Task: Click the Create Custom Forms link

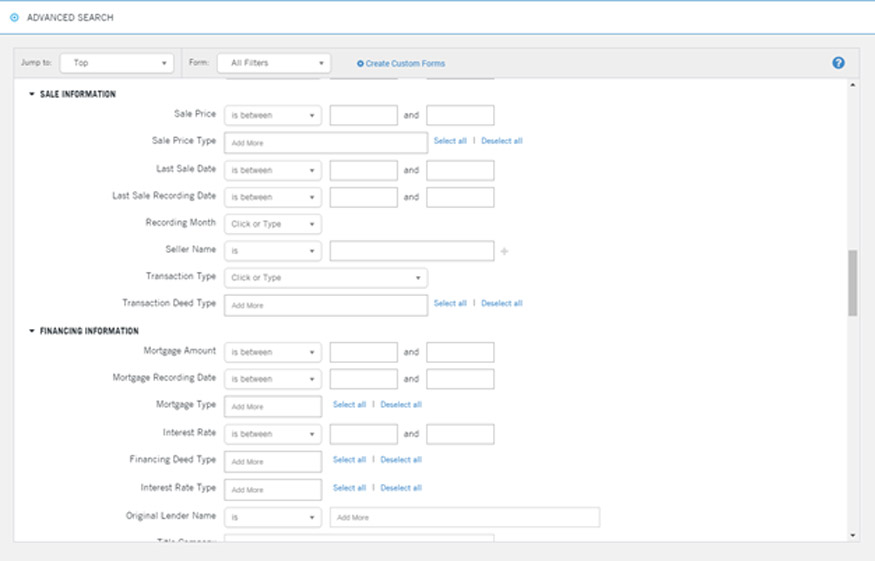Action: [401, 64]
